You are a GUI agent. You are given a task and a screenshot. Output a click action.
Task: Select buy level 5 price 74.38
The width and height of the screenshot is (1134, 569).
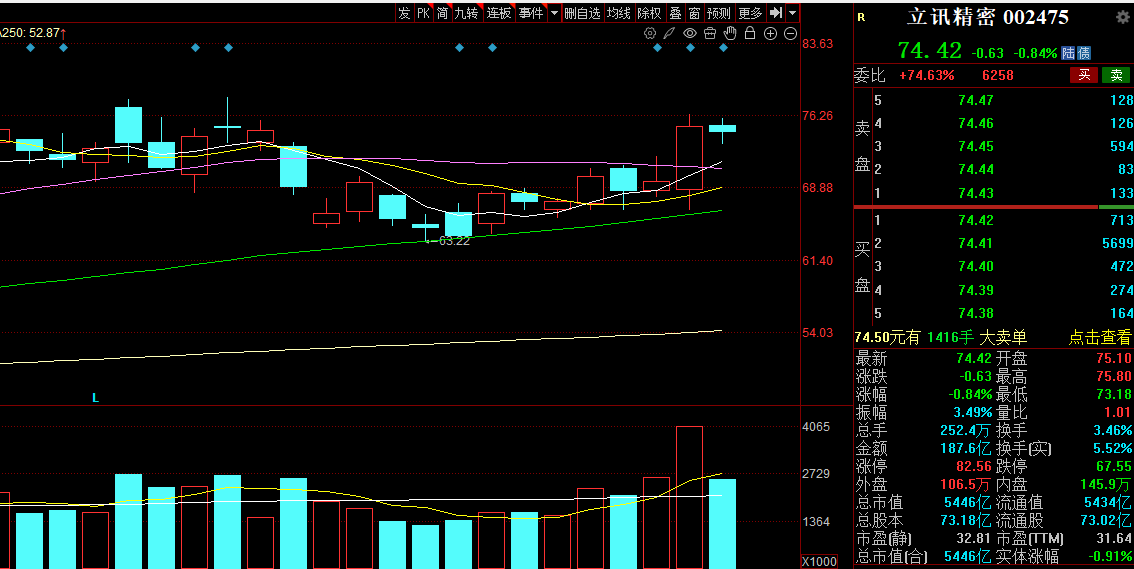pos(976,313)
